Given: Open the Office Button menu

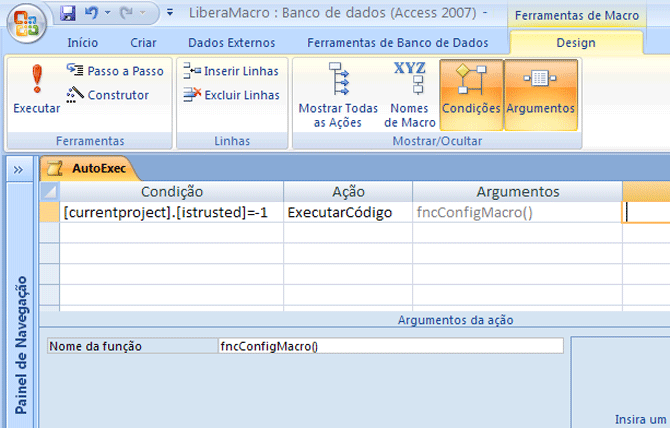Looking at the screenshot, I should point(26,23).
